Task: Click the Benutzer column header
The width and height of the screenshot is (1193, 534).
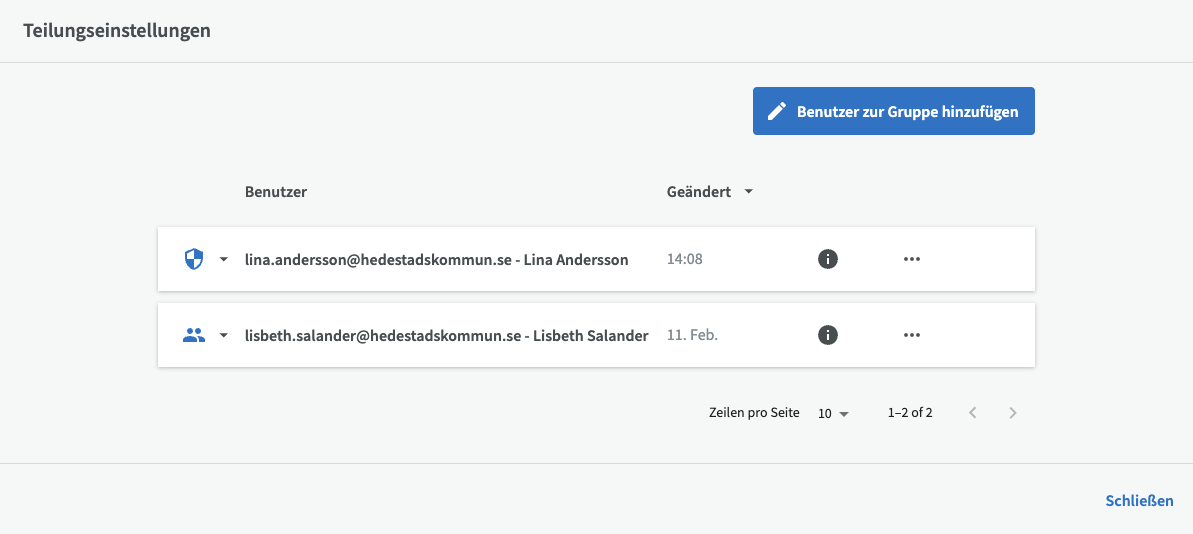Action: (x=276, y=192)
